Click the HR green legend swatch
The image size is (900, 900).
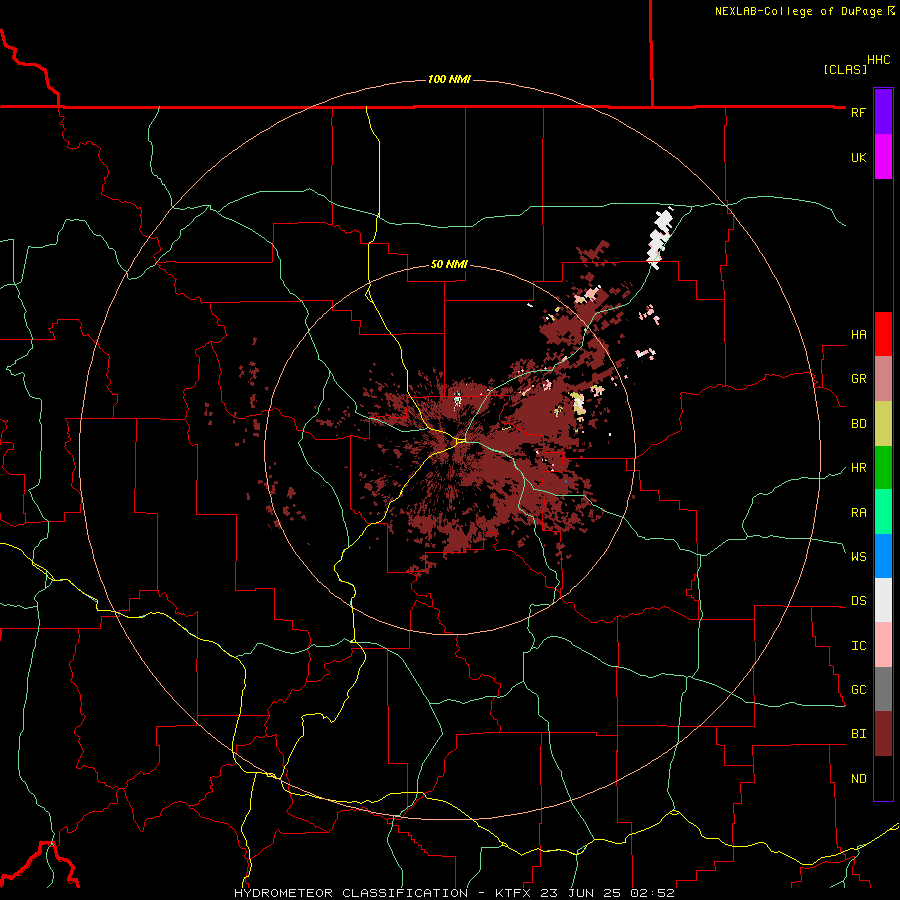pos(883,468)
